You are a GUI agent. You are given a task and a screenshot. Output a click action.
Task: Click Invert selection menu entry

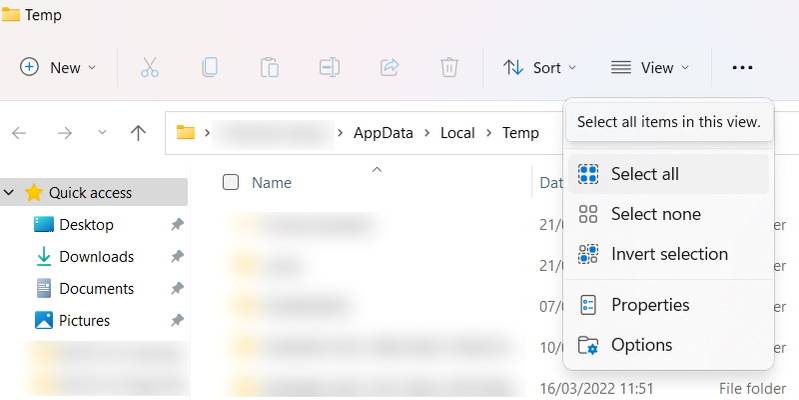tap(668, 254)
